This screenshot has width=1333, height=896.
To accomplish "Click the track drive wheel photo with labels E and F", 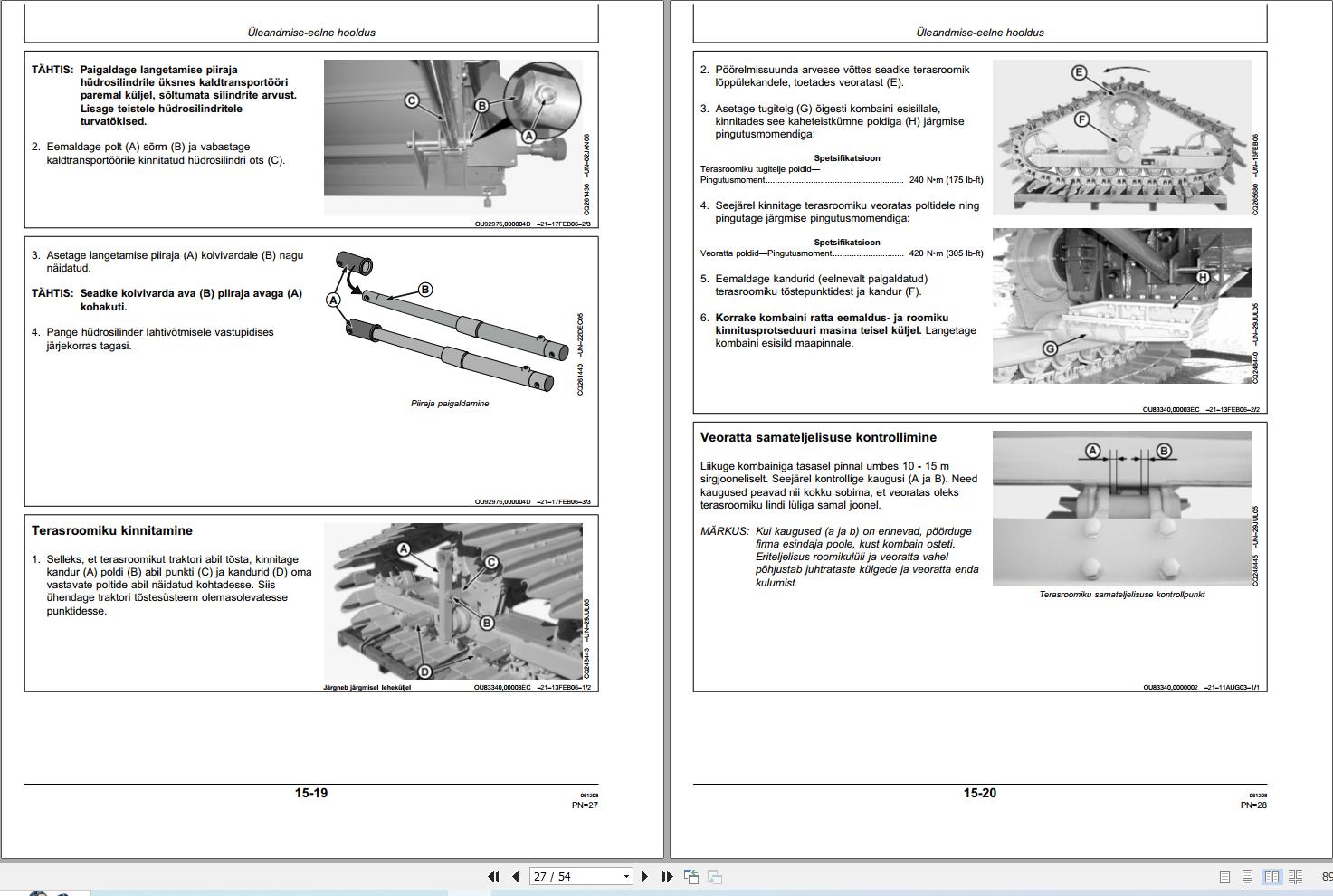I will [x=1122, y=138].
